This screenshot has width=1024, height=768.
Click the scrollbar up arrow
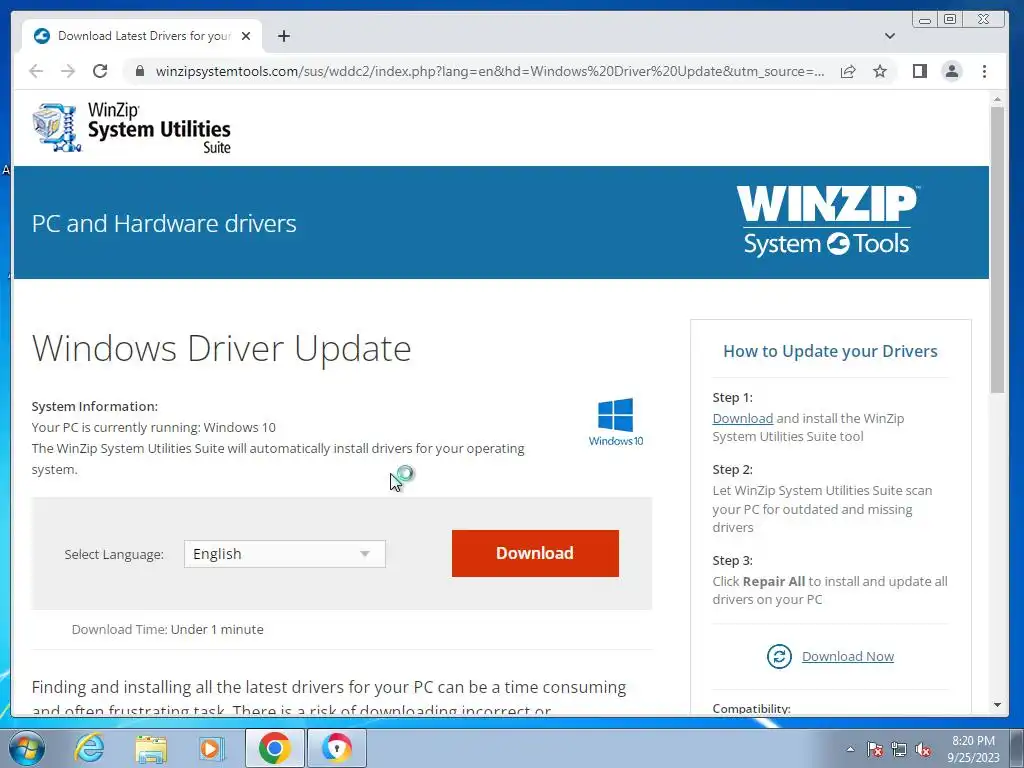[997, 99]
